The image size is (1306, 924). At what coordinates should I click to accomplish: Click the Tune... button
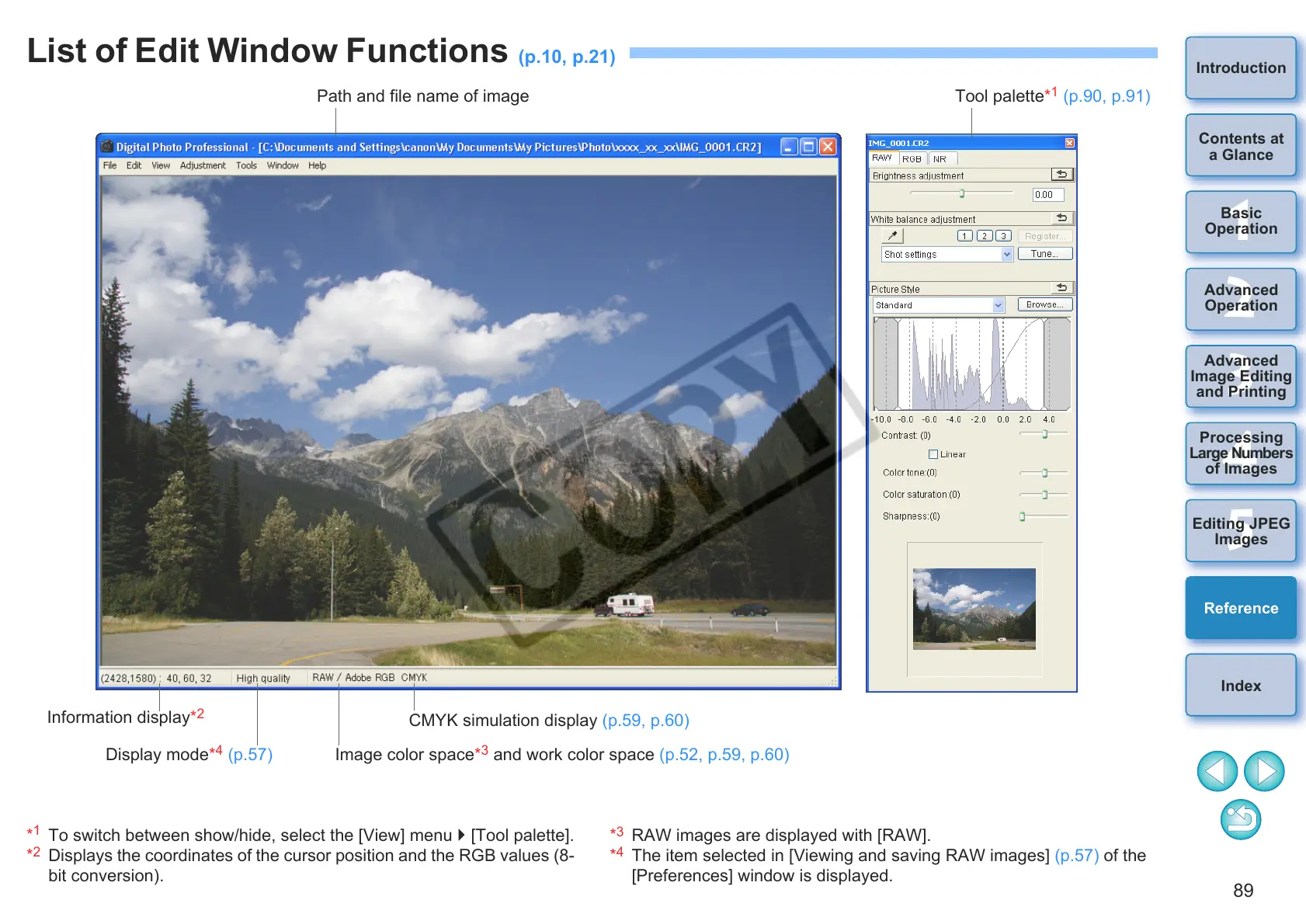click(1044, 254)
